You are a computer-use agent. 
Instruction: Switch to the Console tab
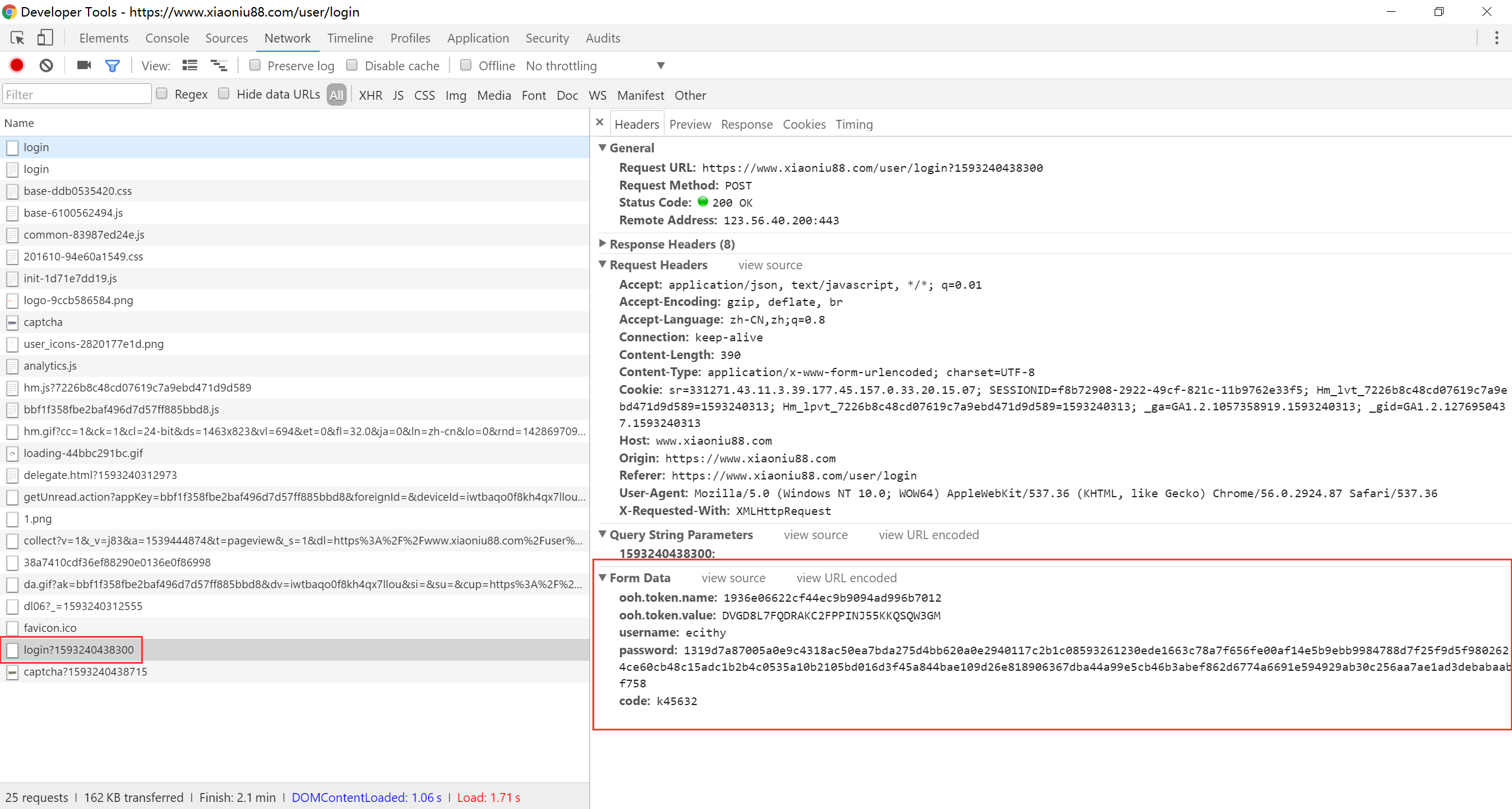pyautogui.click(x=167, y=38)
